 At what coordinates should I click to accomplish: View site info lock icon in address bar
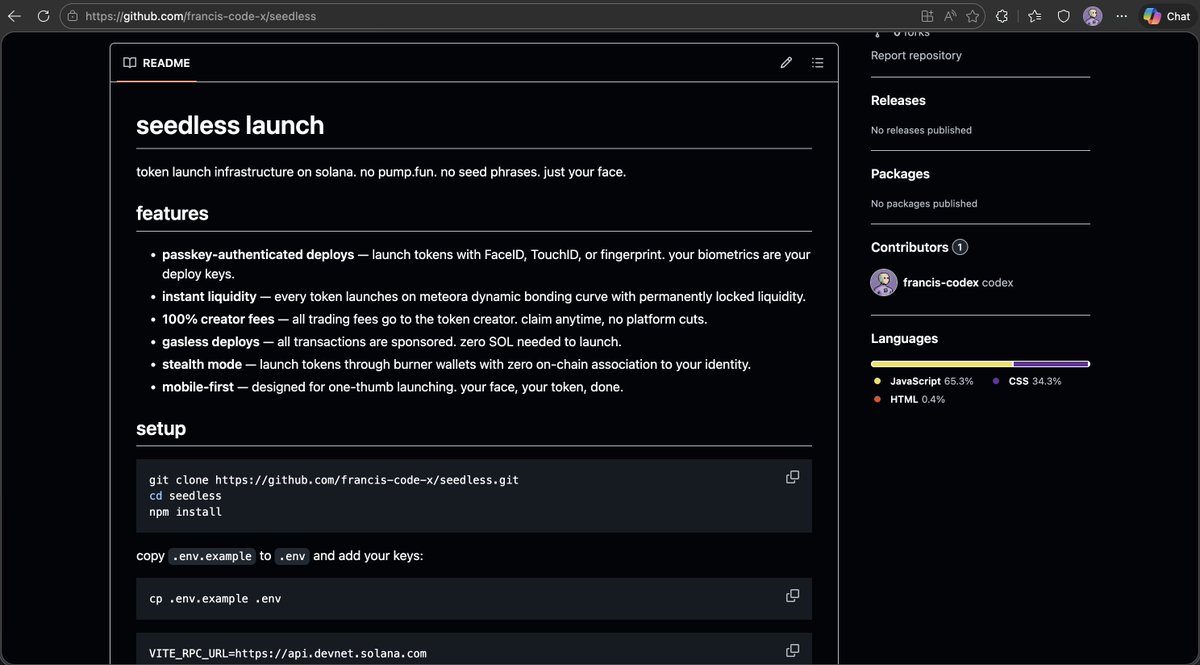click(x=72, y=16)
